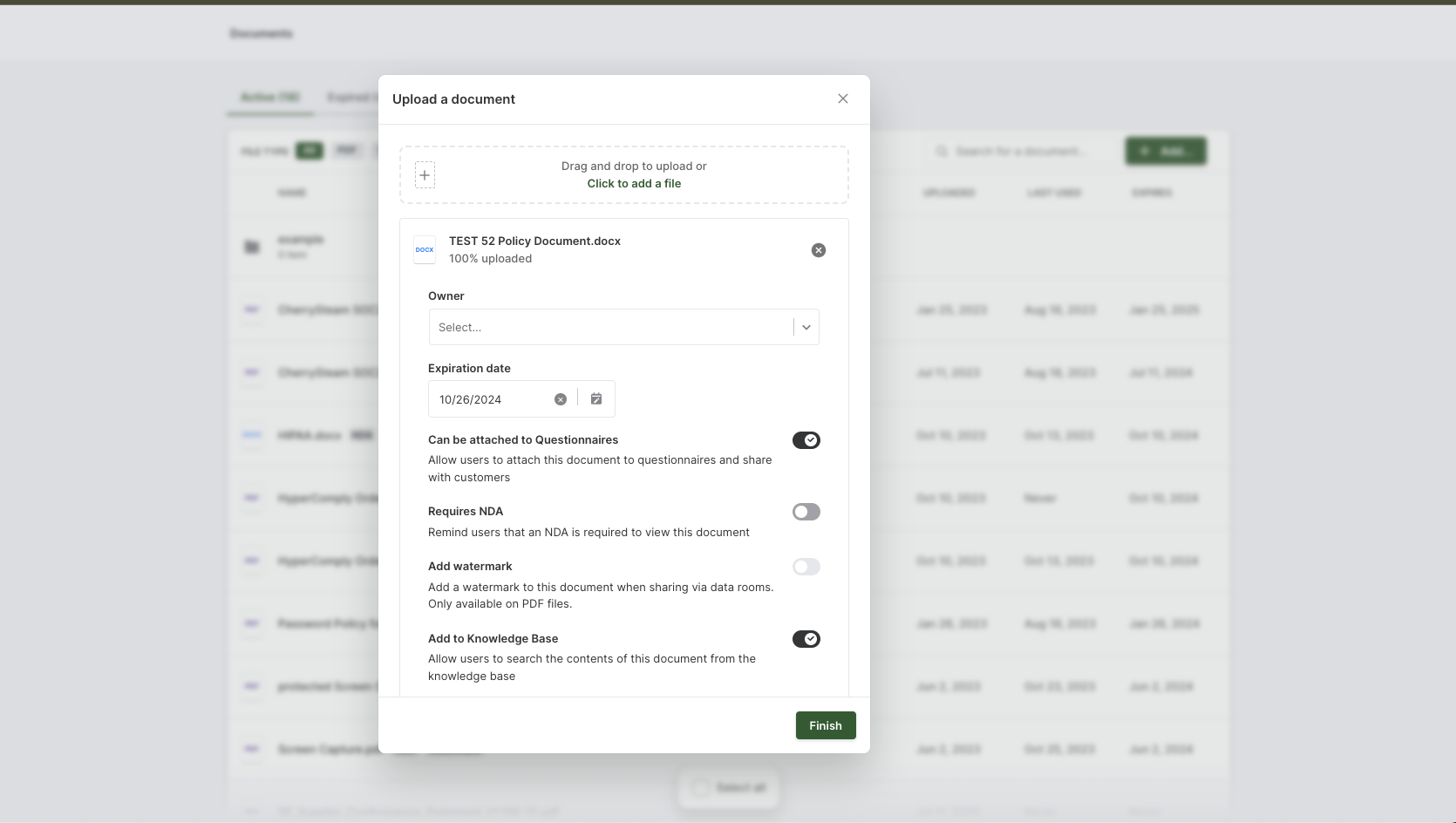Click the Owner dropdown chevron arrow
The height and width of the screenshot is (823, 1456).
coord(806,327)
